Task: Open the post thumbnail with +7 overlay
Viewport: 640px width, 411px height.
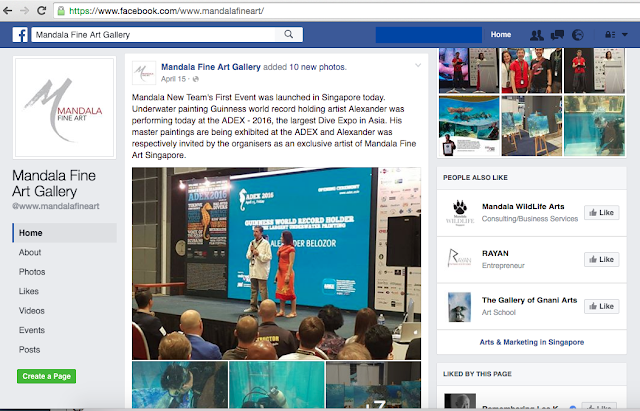Action: coord(373,384)
